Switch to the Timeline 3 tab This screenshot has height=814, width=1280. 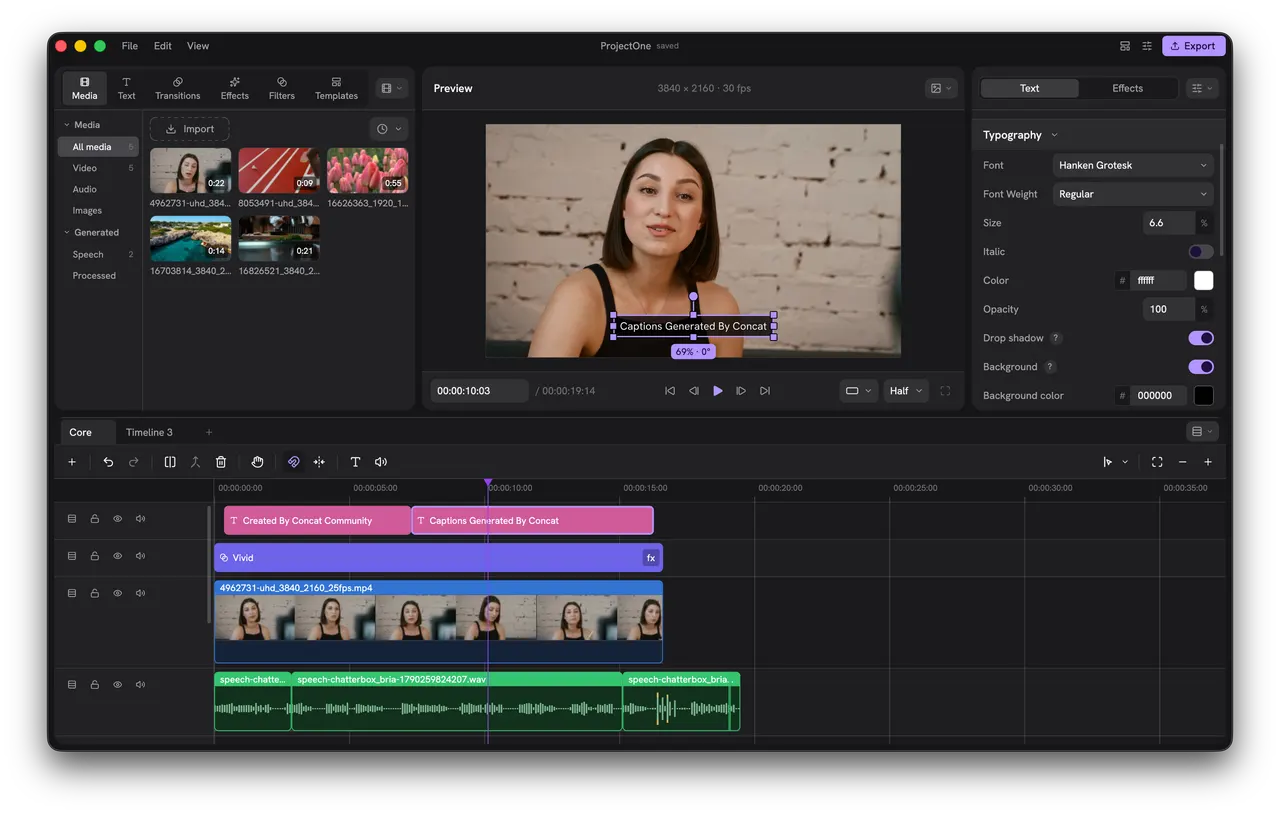(149, 432)
